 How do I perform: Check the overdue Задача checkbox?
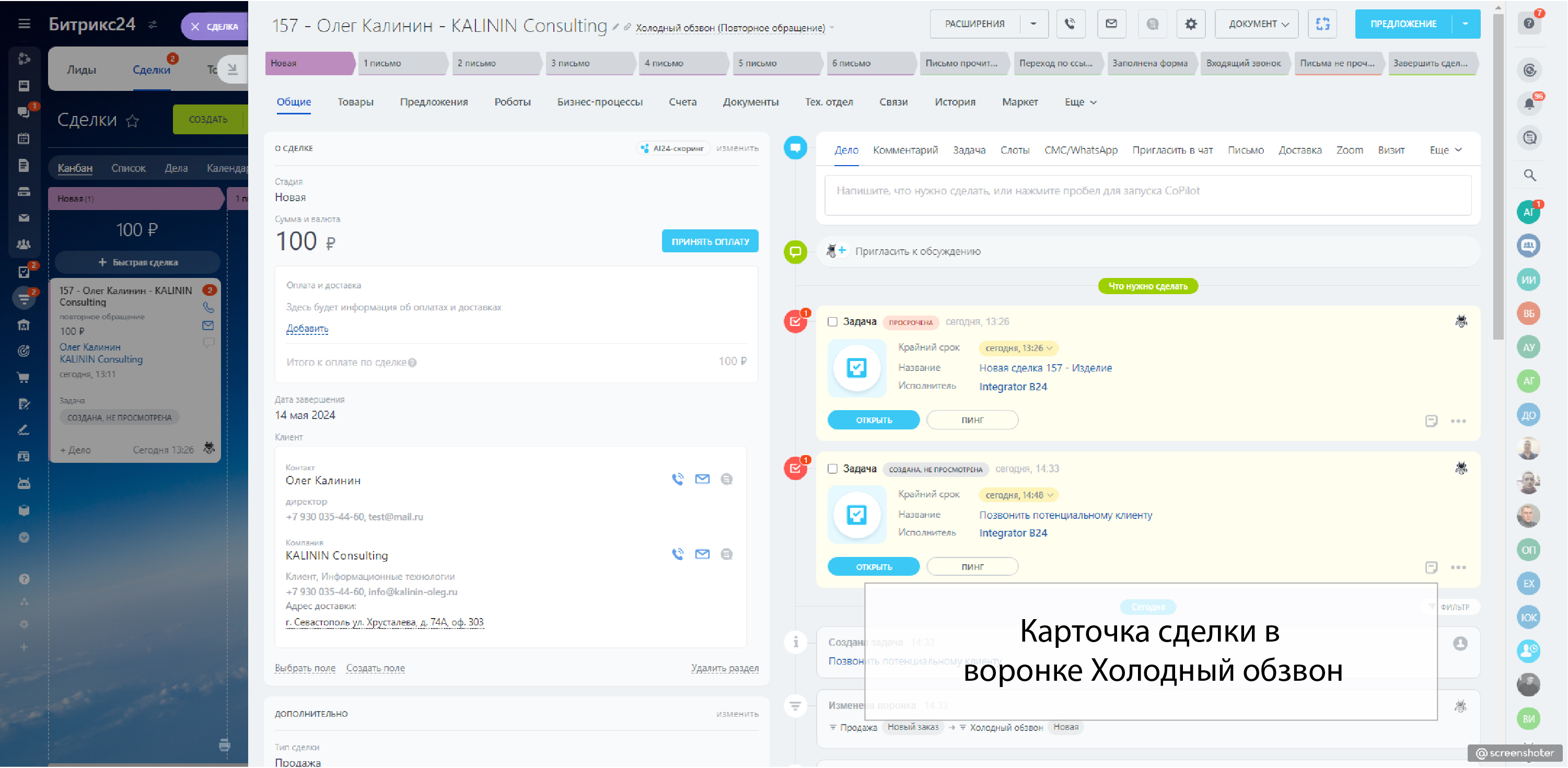point(832,322)
